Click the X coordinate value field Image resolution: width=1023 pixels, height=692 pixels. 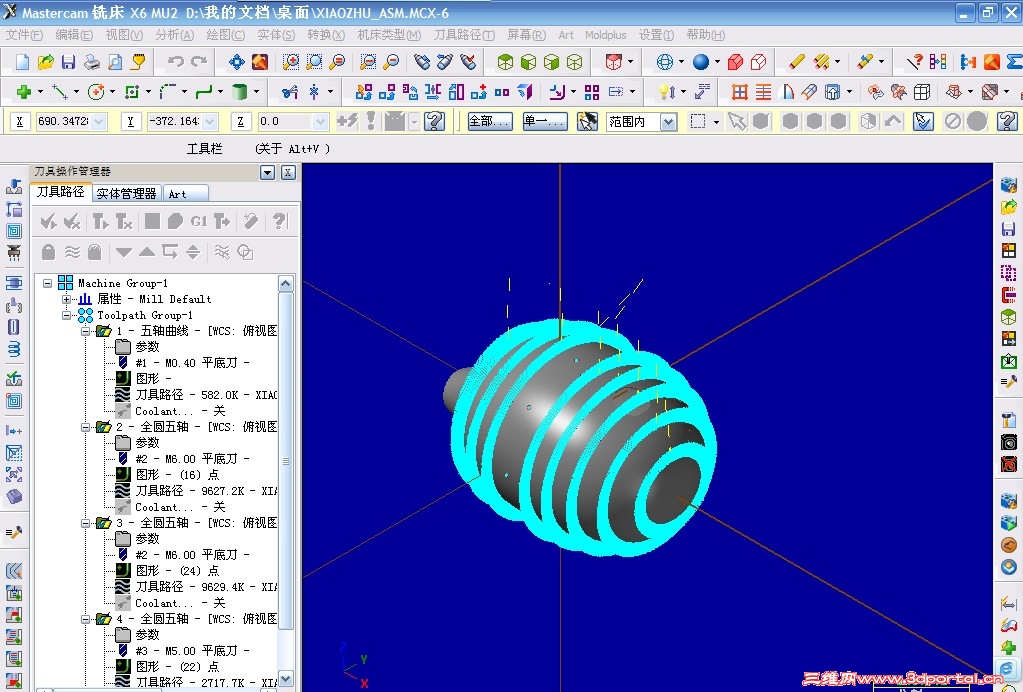(x=64, y=121)
